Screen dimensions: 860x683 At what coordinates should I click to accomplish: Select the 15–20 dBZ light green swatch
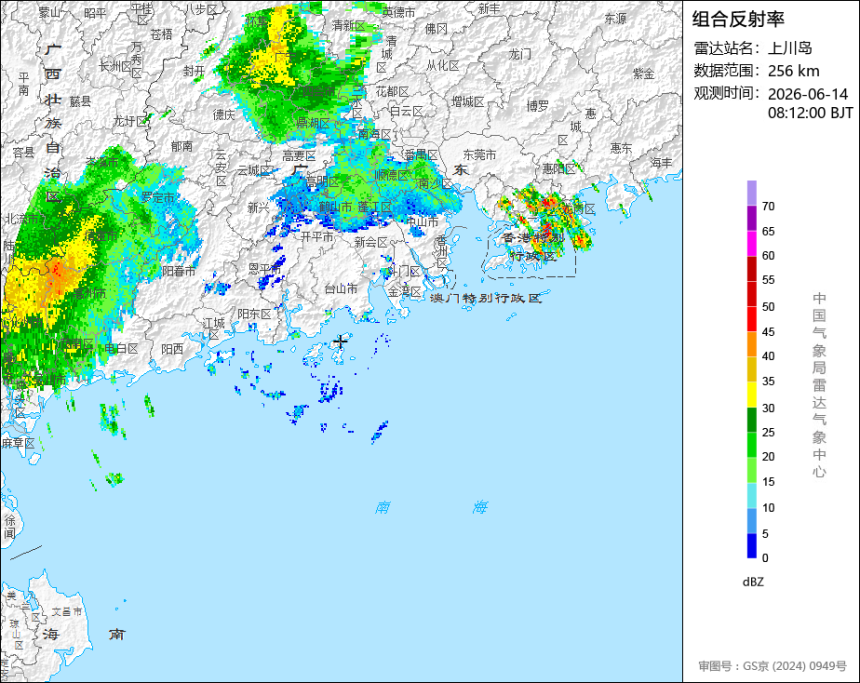tap(751, 470)
